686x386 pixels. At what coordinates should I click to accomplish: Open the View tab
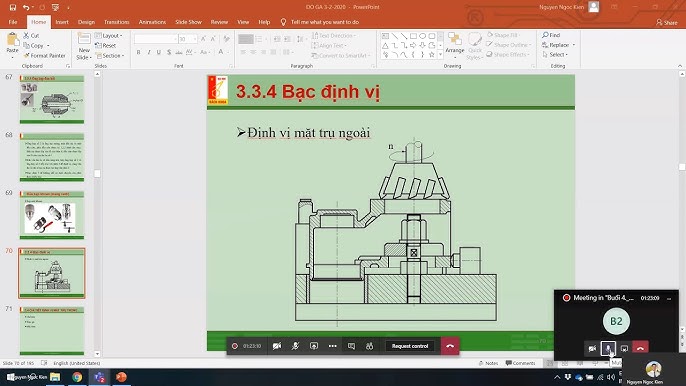click(x=243, y=22)
